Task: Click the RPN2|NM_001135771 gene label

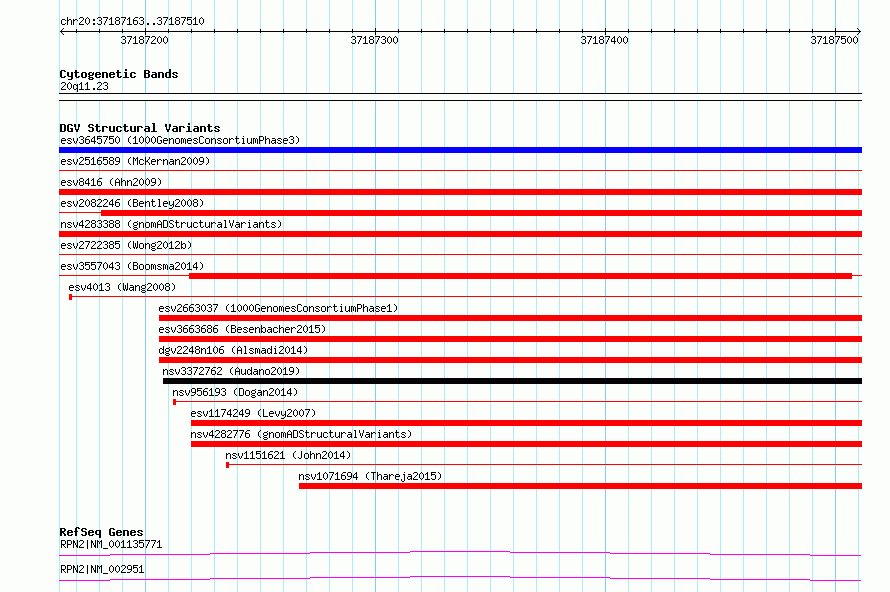Action: (x=111, y=544)
